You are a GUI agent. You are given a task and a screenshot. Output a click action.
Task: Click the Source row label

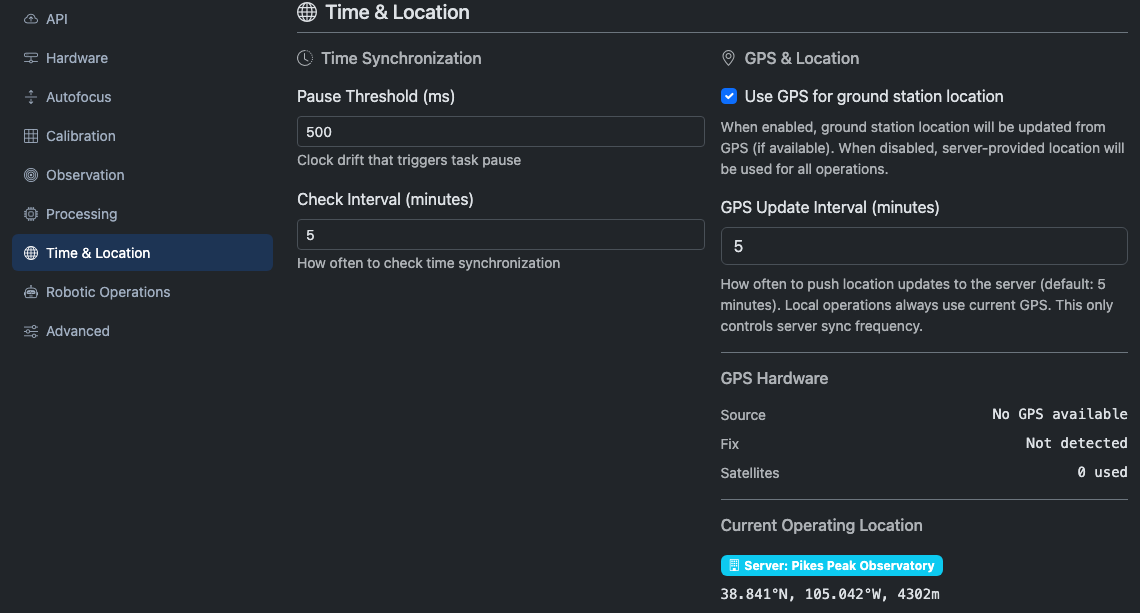[x=743, y=415]
